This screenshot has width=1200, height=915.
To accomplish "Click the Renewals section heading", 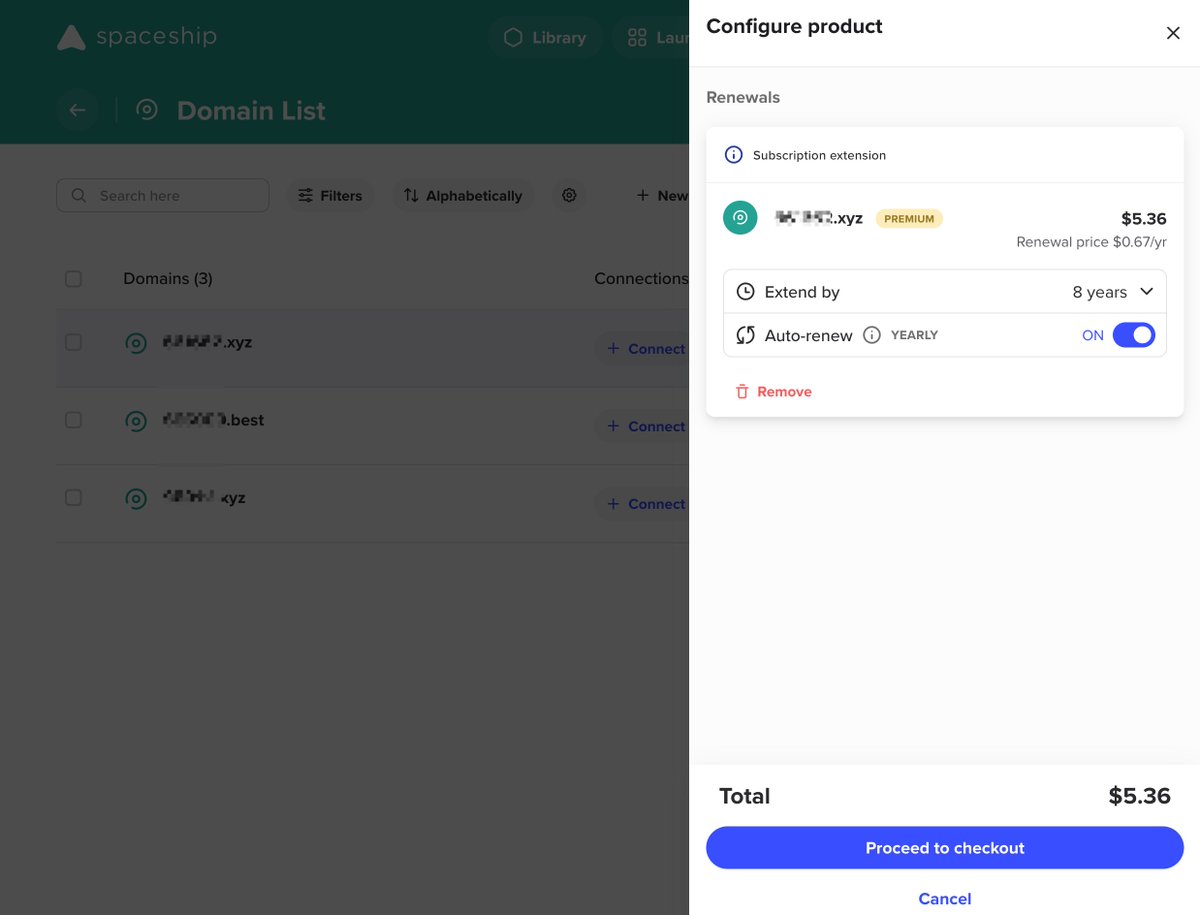I will pos(743,97).
